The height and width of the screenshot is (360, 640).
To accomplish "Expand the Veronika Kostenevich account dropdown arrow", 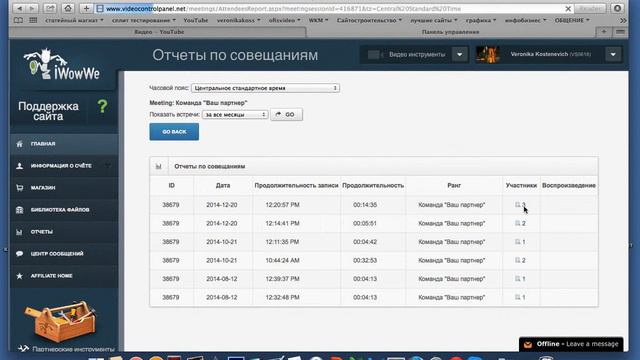I will click(613, 54).
